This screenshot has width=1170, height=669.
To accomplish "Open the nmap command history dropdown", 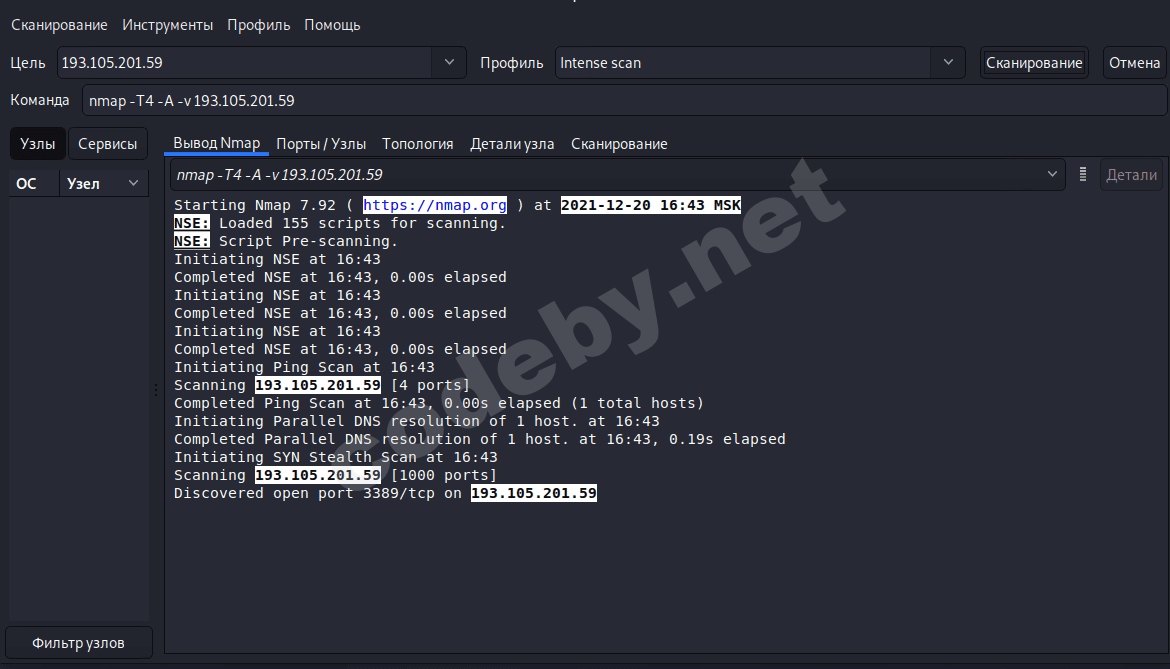I will (x=1053, y=174).
